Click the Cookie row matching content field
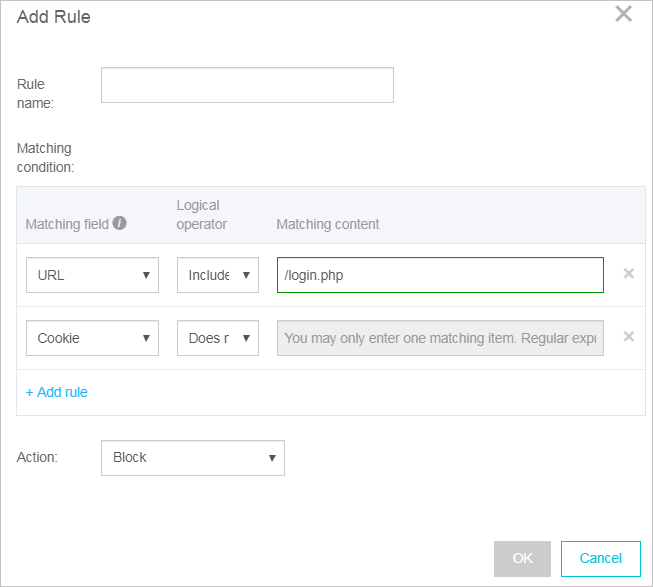The width and height of the screenshot is (653, 587). point(440,338)
